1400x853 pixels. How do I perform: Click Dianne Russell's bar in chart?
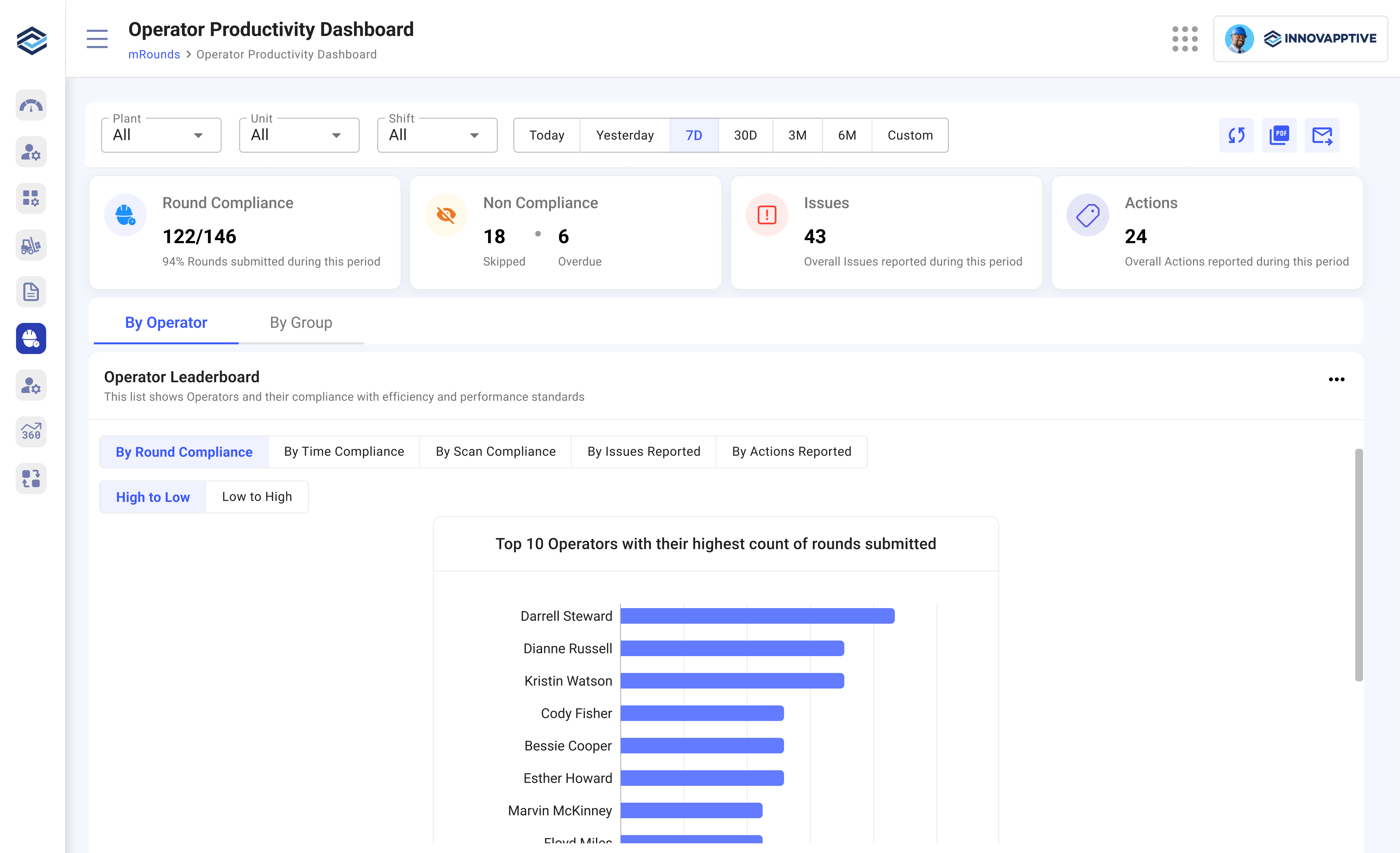(732, 649)
